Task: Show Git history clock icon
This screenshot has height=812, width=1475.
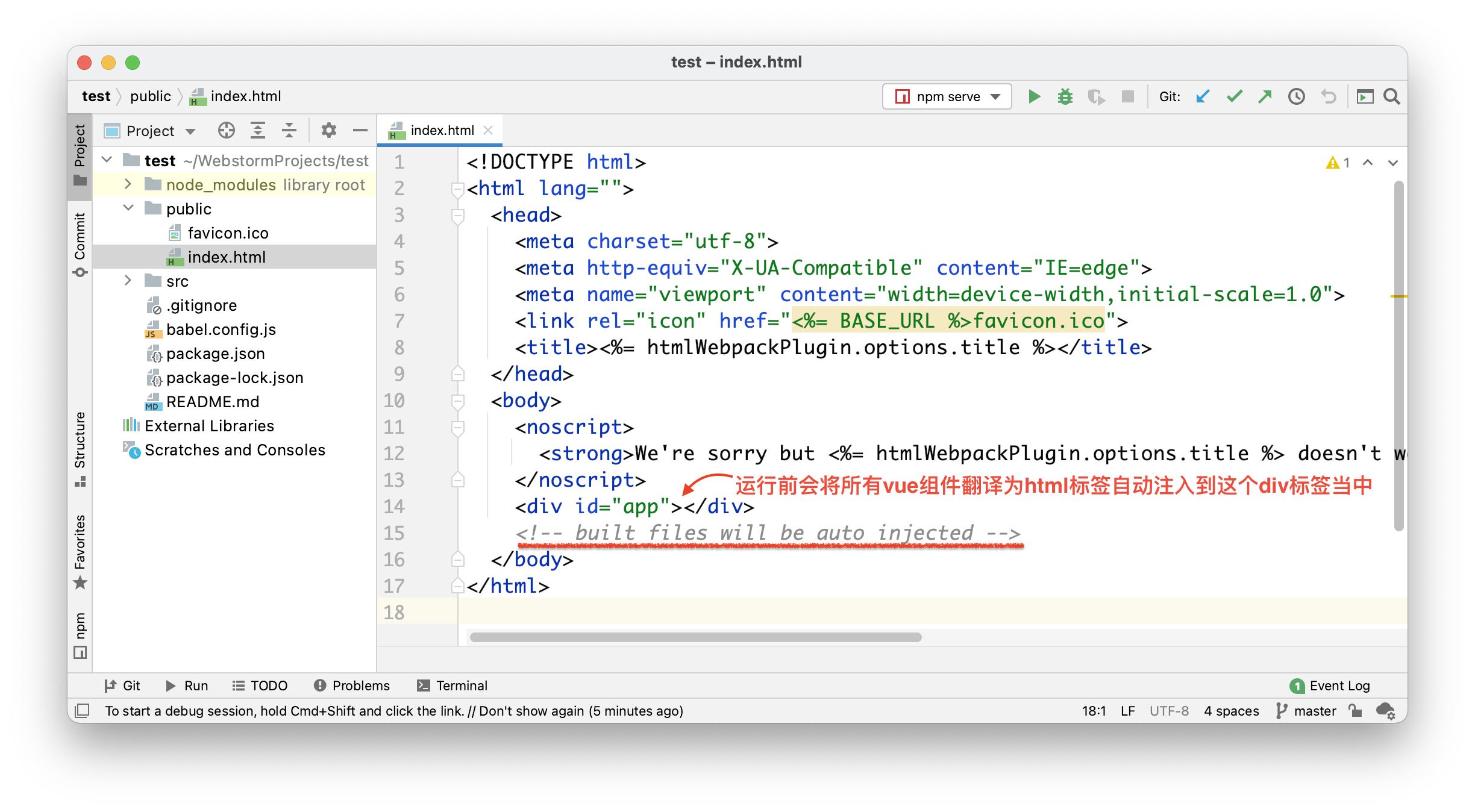Action: click(1297, 96)
